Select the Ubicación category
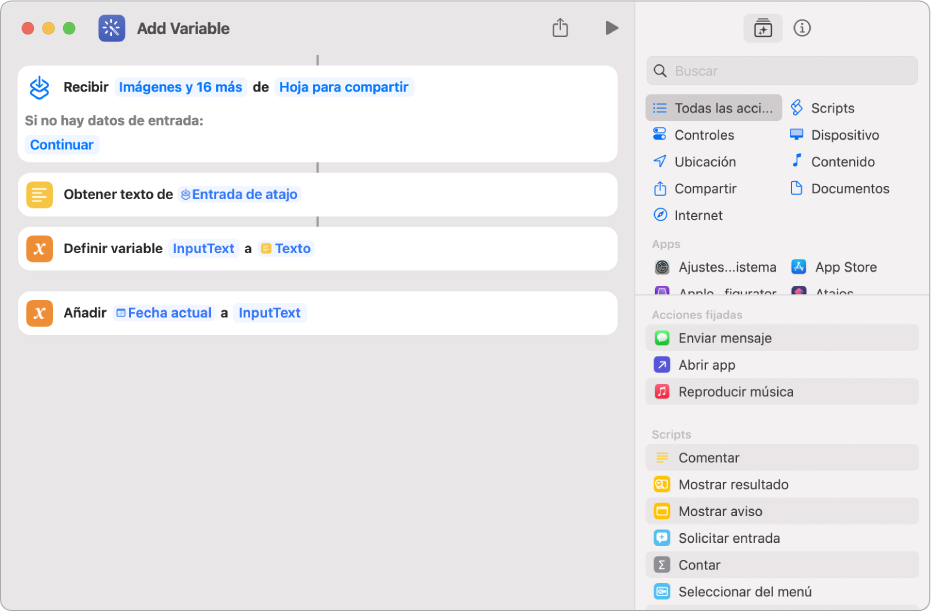The image size is (931, 612). [x=694, y=161]
